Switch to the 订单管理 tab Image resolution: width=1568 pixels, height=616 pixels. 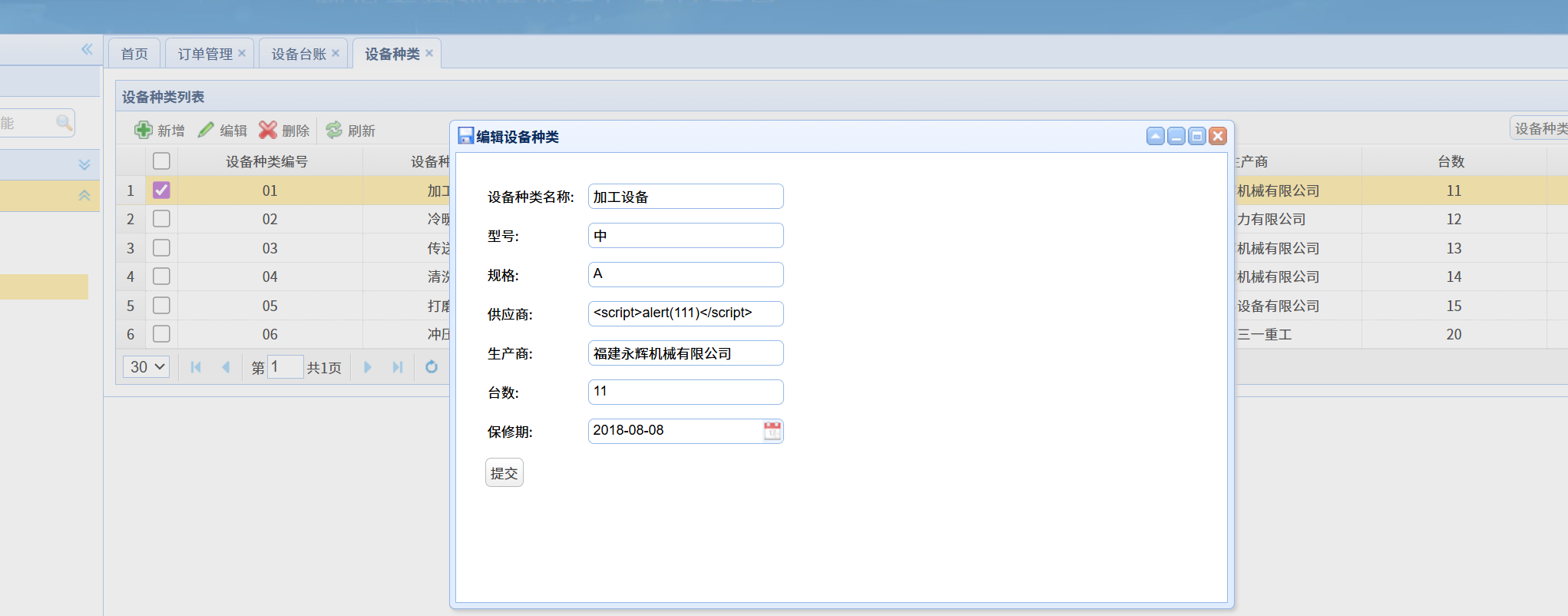pyautogui.click(x=205, y=54)
